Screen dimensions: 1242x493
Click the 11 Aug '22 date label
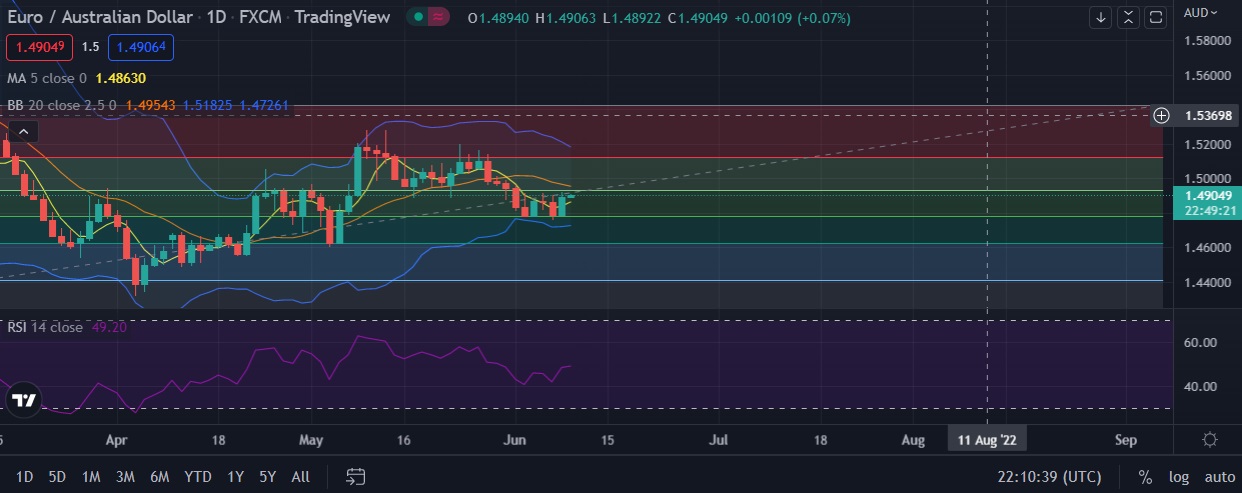tap(988, 439)
